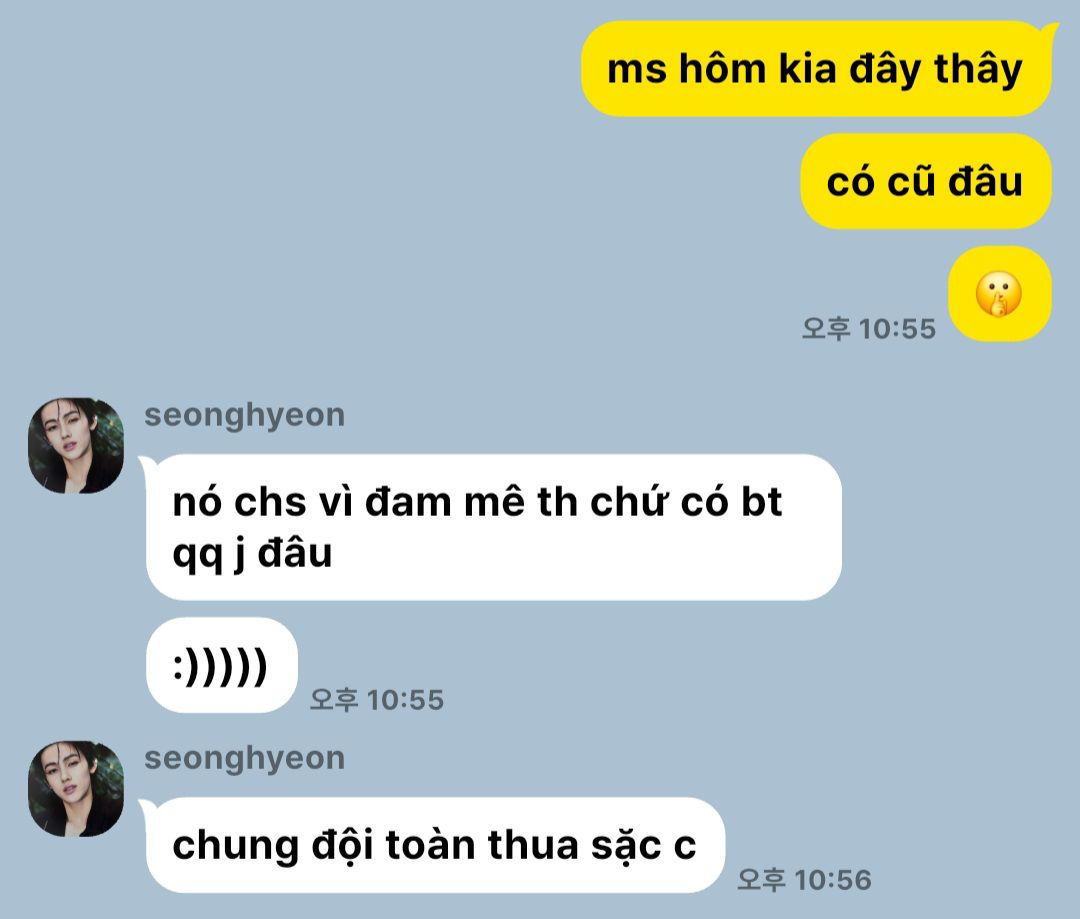Tap the 'nó chs vì đam mê' message bubble
1080x919 pixels.
coord(494,527)
